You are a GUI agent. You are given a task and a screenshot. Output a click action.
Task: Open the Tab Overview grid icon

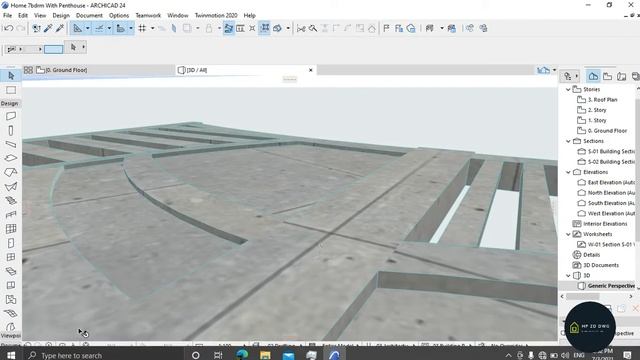pyautogui.click(x=28, y=70)
